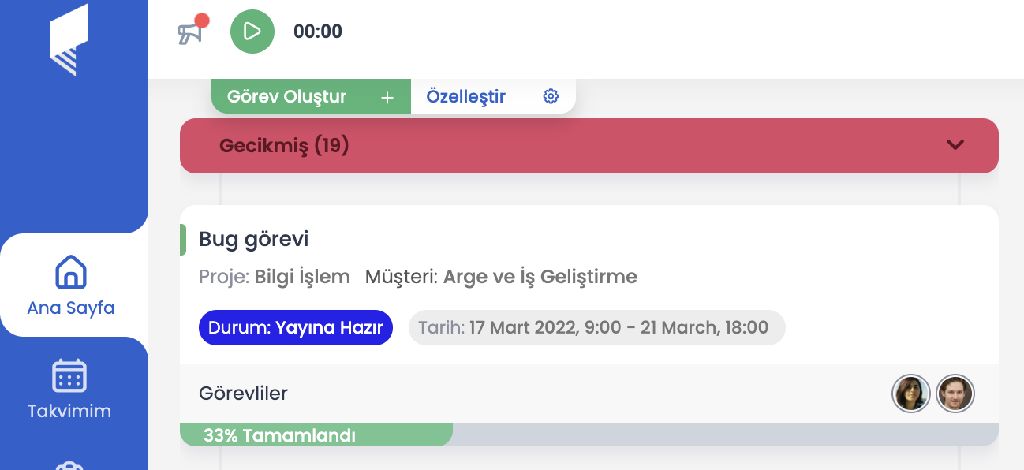Expand the Gecikmiş section chevron

(x=955, y=145)
